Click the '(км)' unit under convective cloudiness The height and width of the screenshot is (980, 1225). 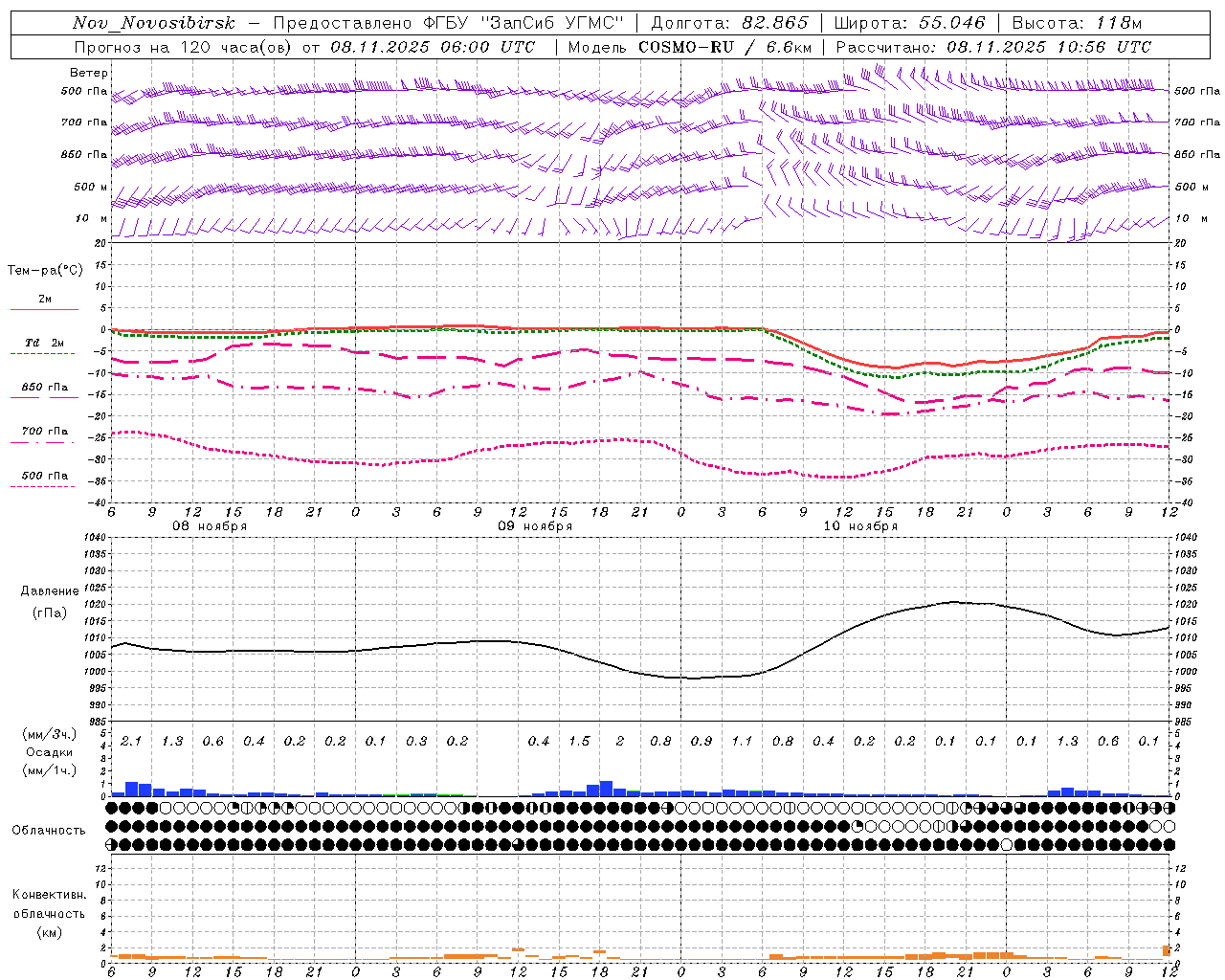[49, 932]
